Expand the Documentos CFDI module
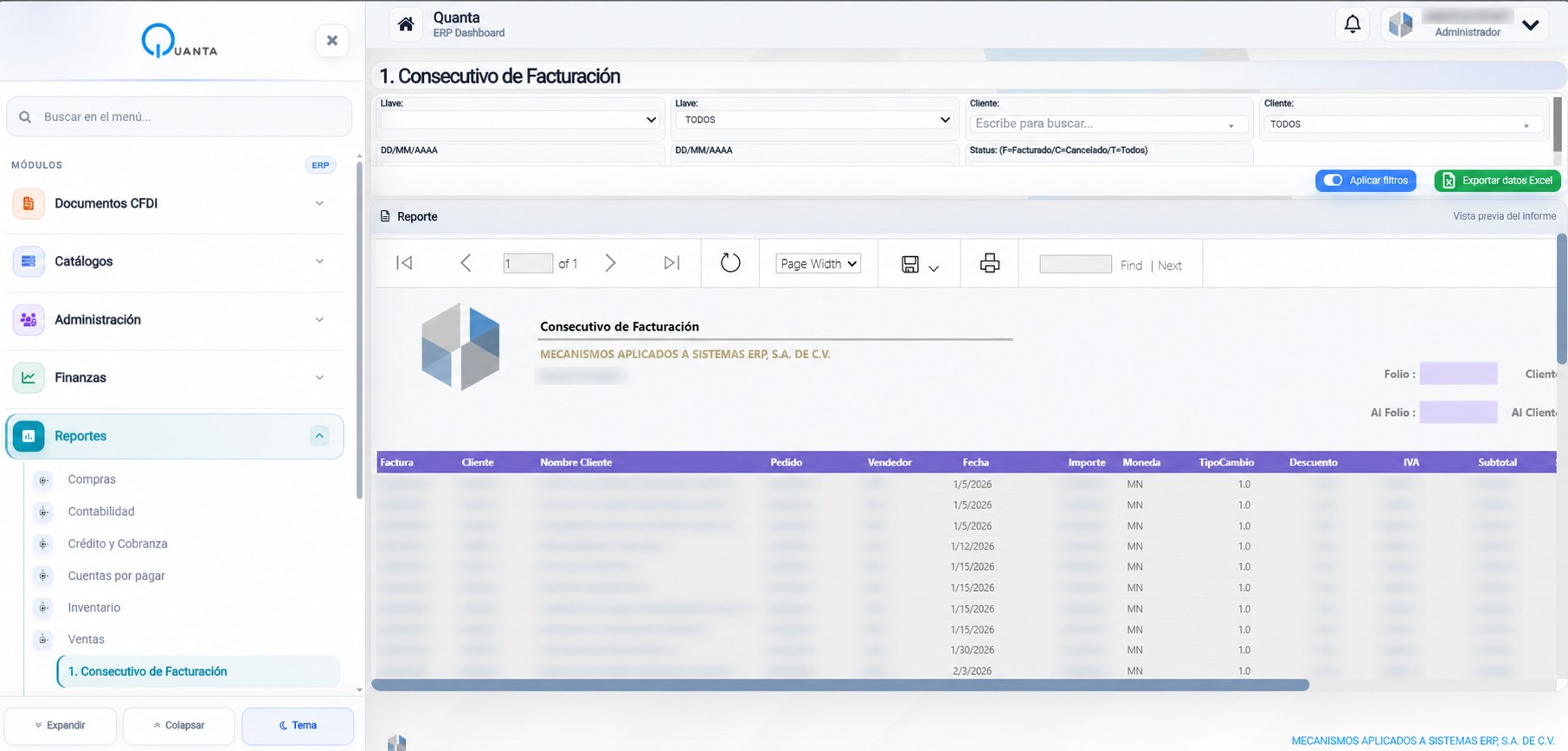This screenshot has height=751, width=1568. pos(319,203)
